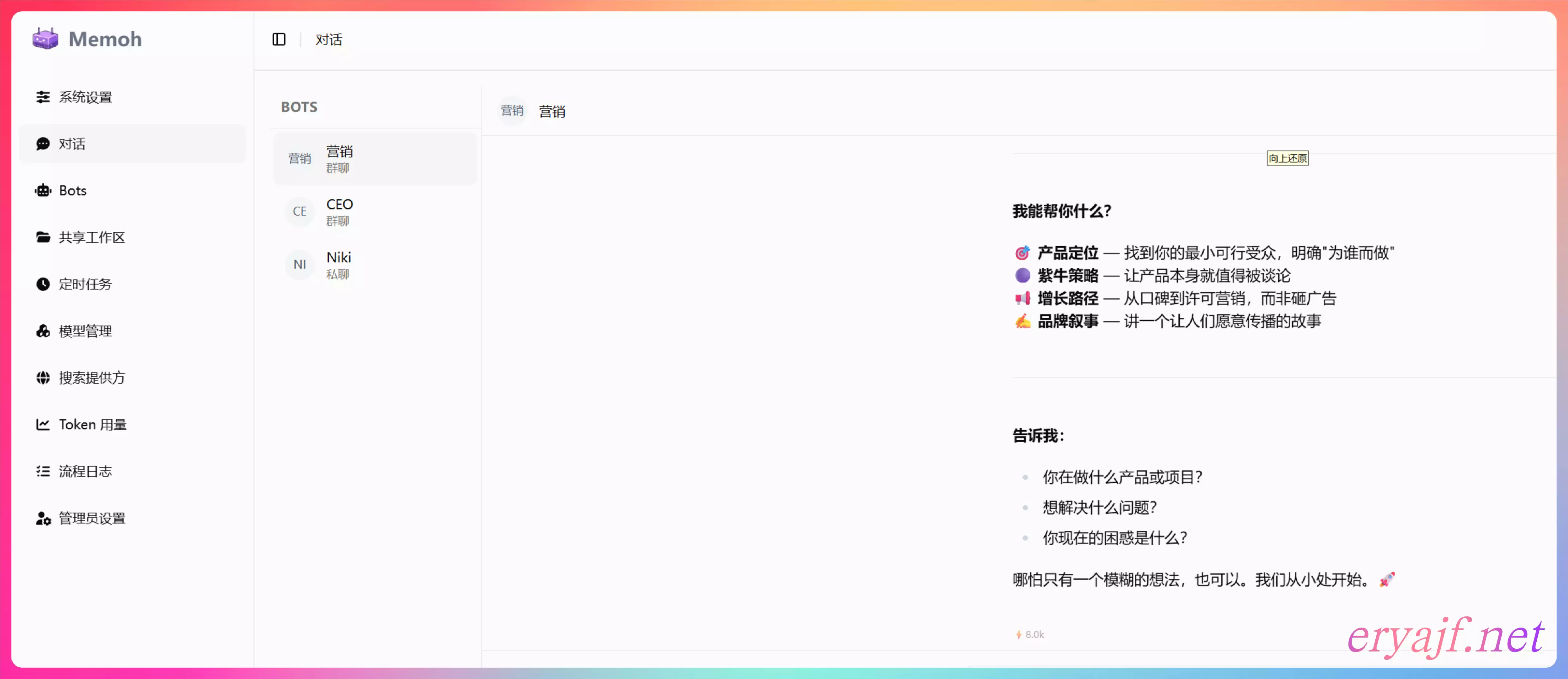Click the 对话 breadcrumb in the top bar

tap(329, 40)
